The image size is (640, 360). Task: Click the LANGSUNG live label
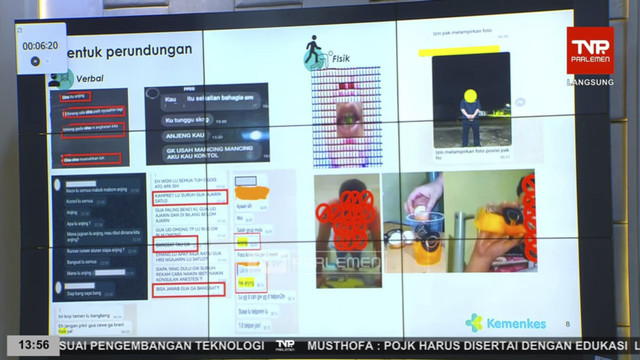pyautogui.click(x=591, y=82)
